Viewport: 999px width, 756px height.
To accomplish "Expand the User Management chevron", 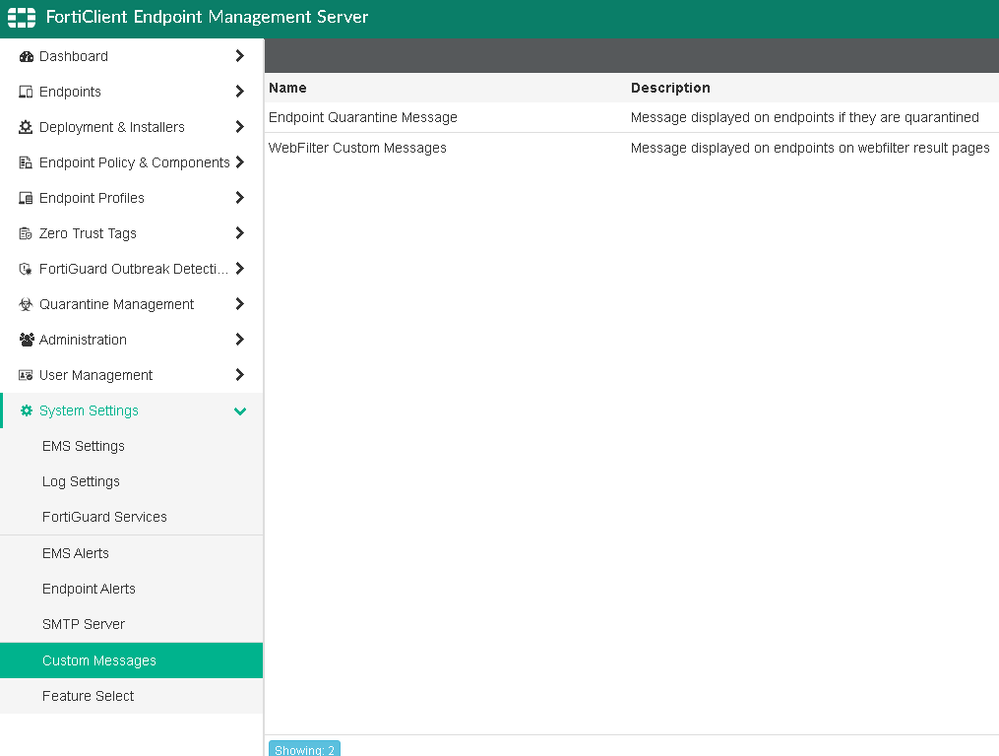I will pos(240,374).
